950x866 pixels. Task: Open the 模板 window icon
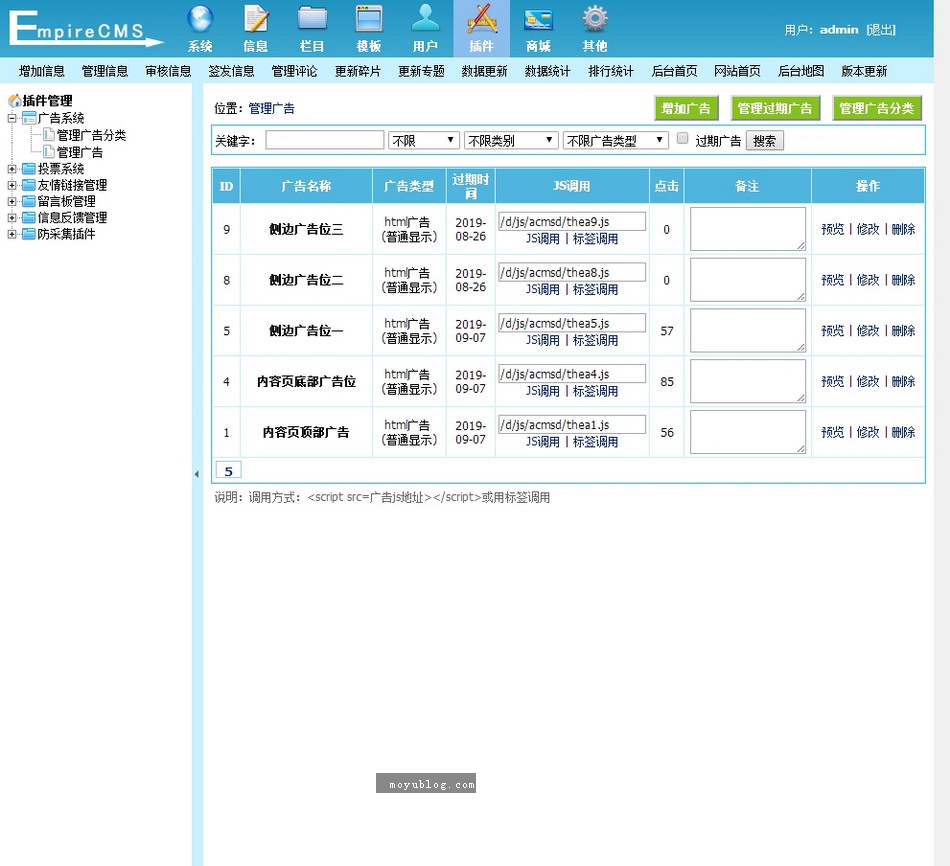pyautogui.click(x=368, y=19)
